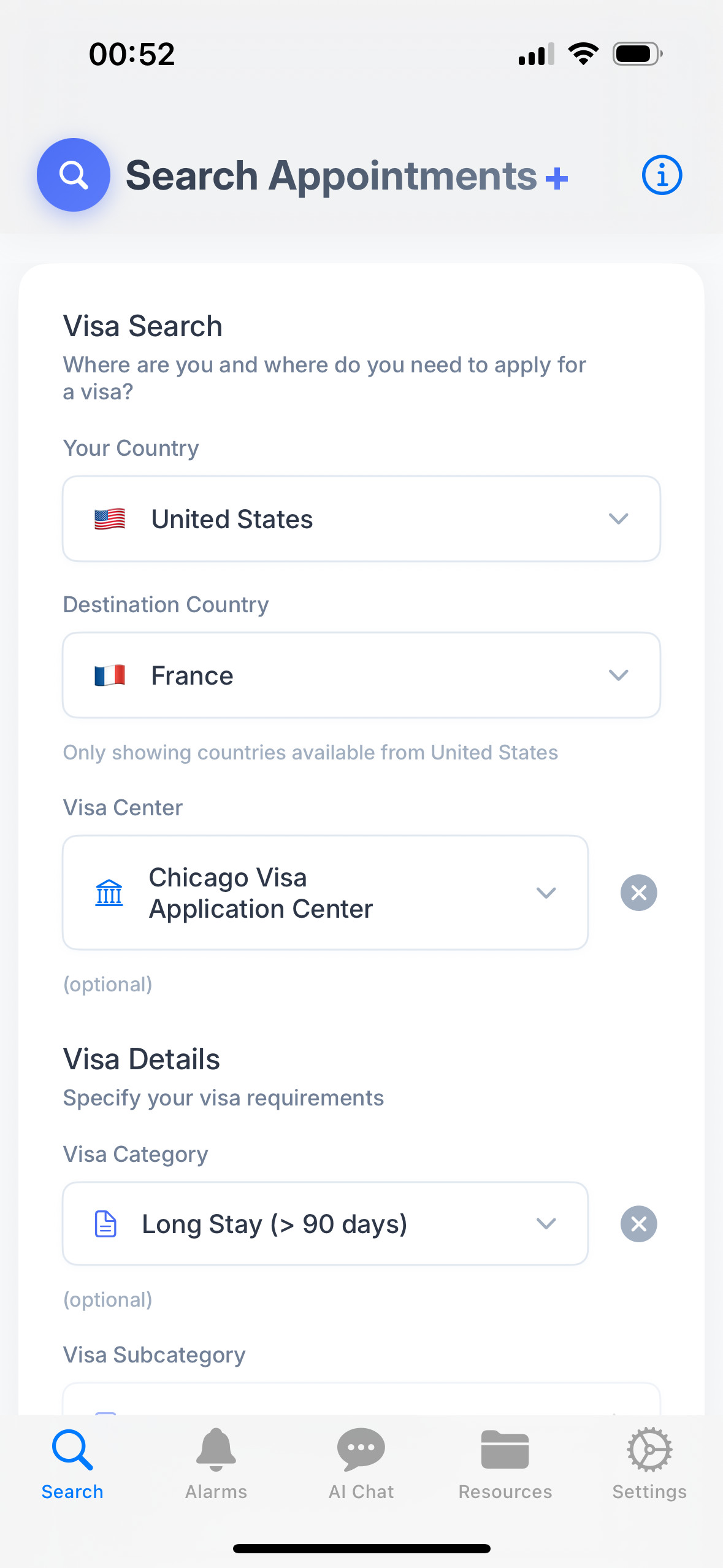Expand the Destination Country dropdown chevron
This screenshot has height=1568, width=723.
(618, 675)
